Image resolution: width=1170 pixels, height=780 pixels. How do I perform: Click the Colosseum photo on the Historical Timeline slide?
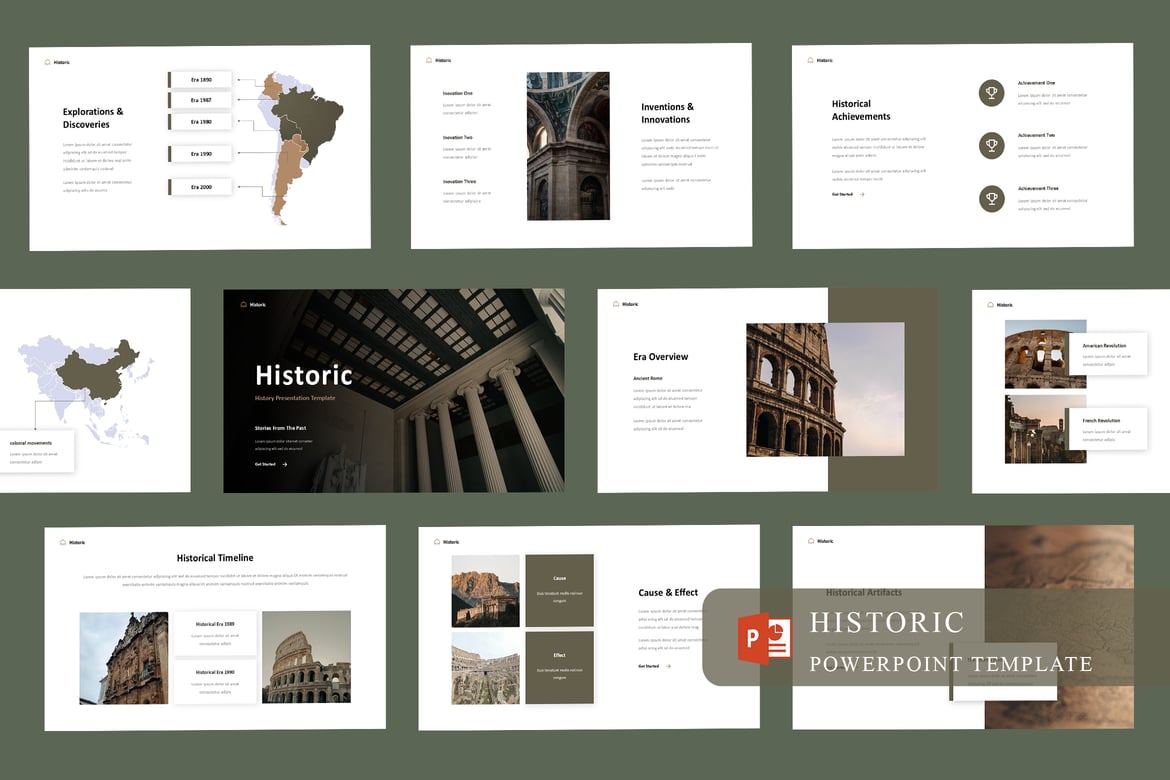[306, 657]
